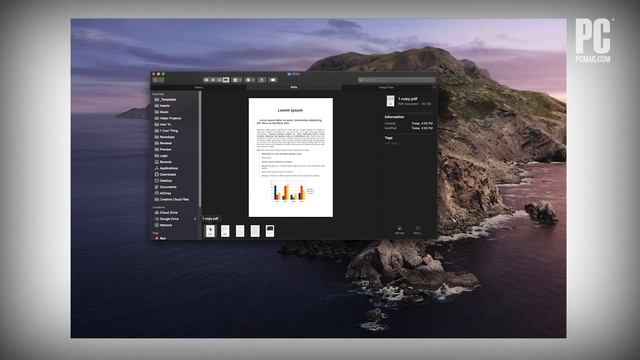Switch to the leftmost Finder tab
Image resolution: width=640 pixels, height=360 pixels.
[x=199, y=87]
